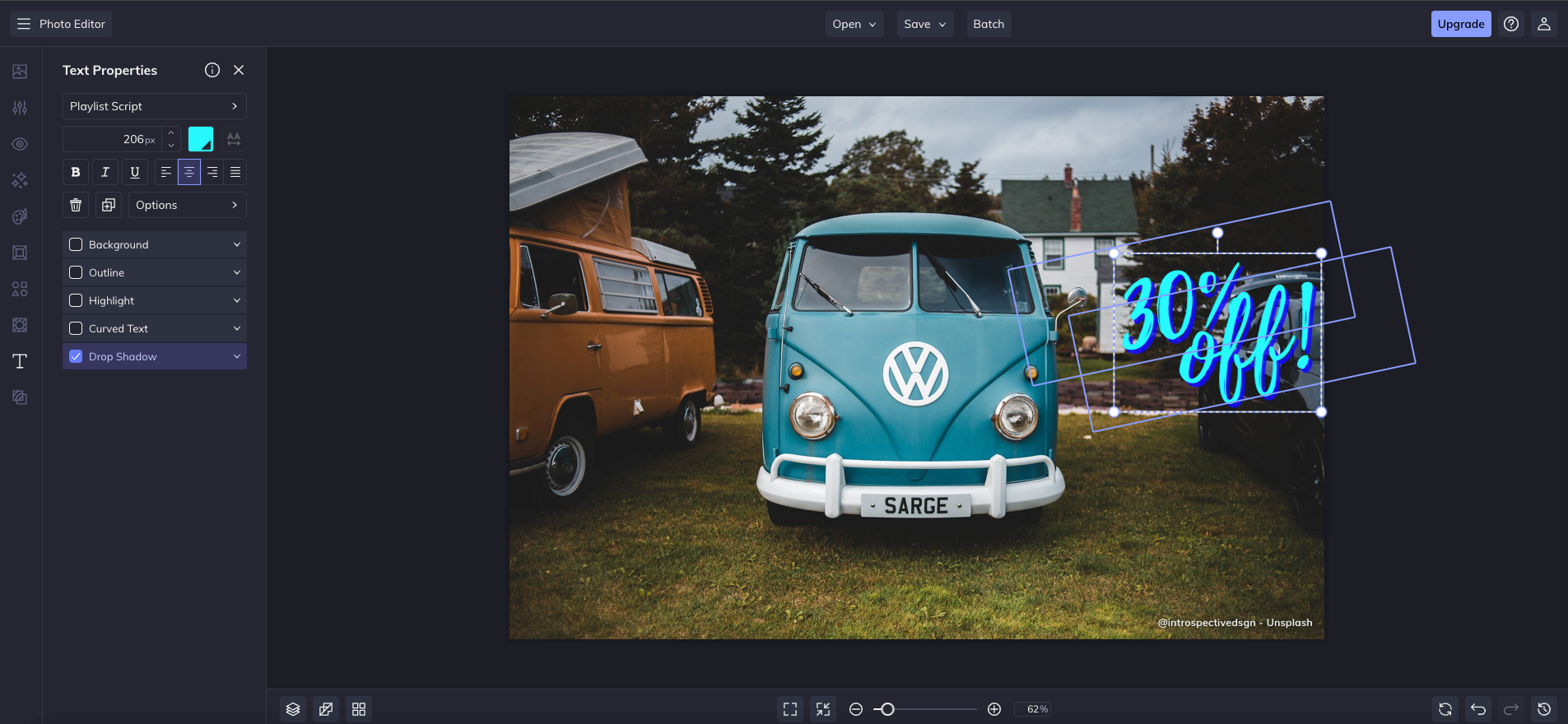Click the Batch button

click(989, 24)
